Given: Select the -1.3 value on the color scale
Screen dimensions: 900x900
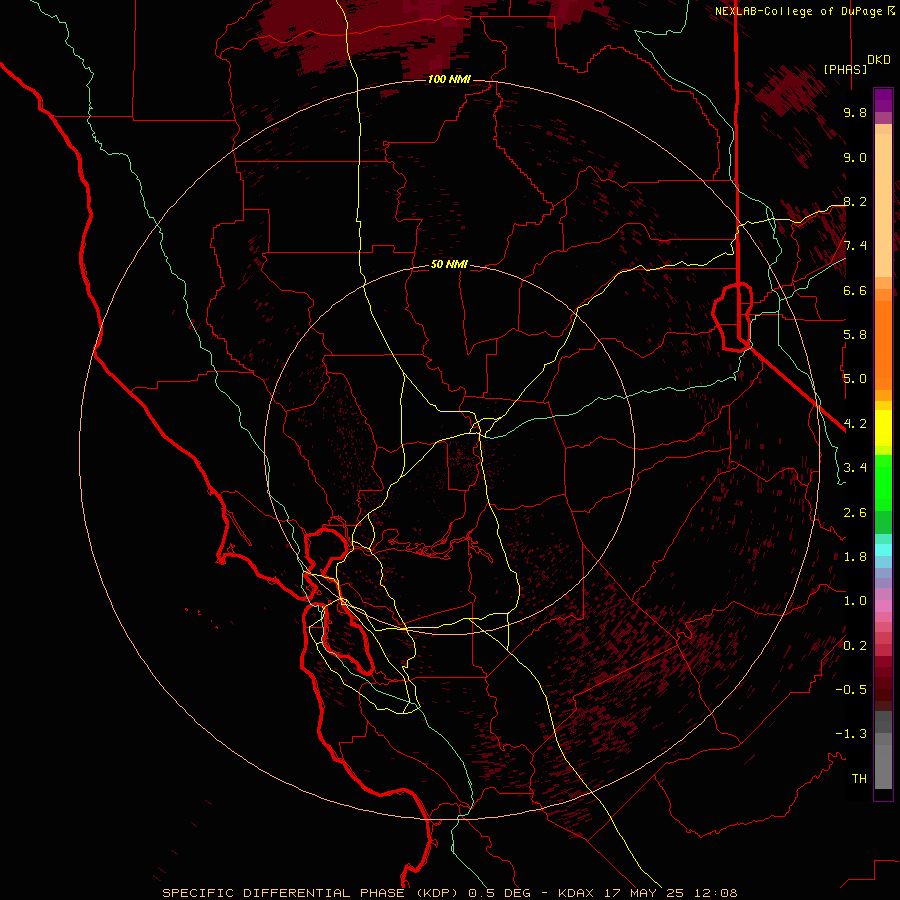Looking at the screenshot, I should click(x=851, y=734).
